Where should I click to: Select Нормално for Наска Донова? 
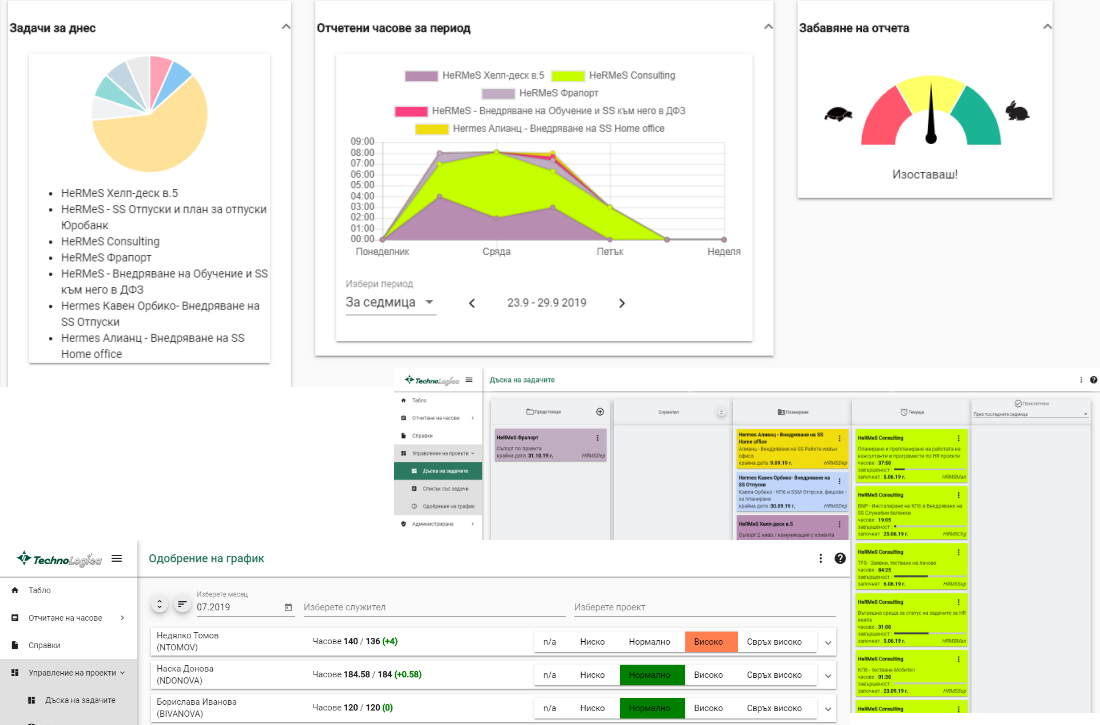[650, 674]
